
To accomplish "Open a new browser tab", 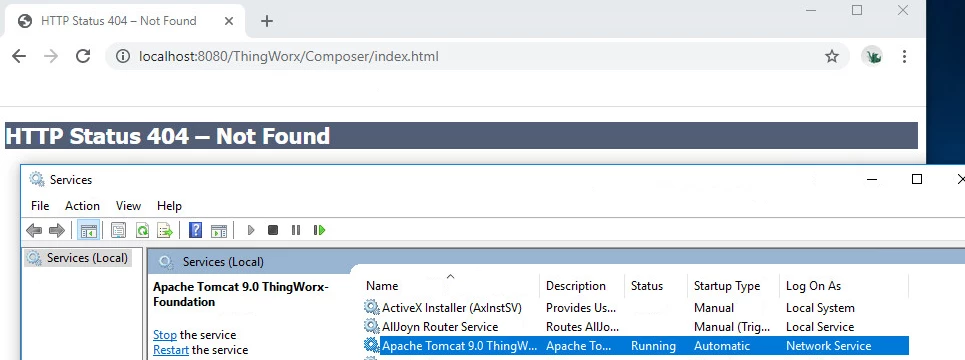I will click(x=266, y=21).
